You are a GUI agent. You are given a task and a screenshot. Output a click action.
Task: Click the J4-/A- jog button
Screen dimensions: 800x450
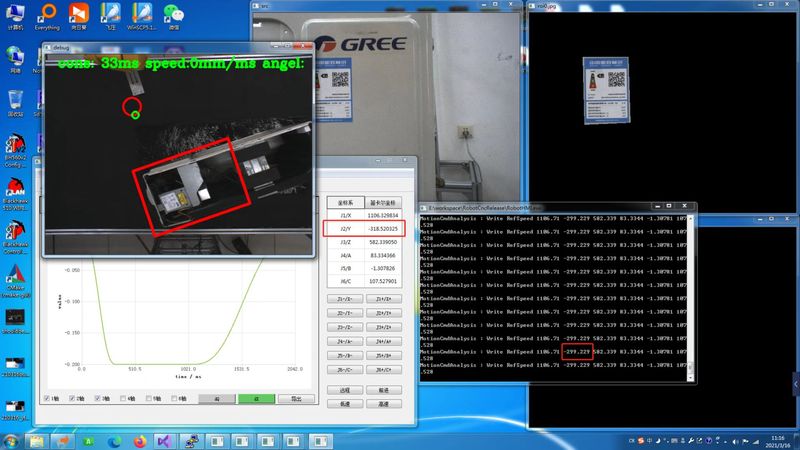click(345, 341)
